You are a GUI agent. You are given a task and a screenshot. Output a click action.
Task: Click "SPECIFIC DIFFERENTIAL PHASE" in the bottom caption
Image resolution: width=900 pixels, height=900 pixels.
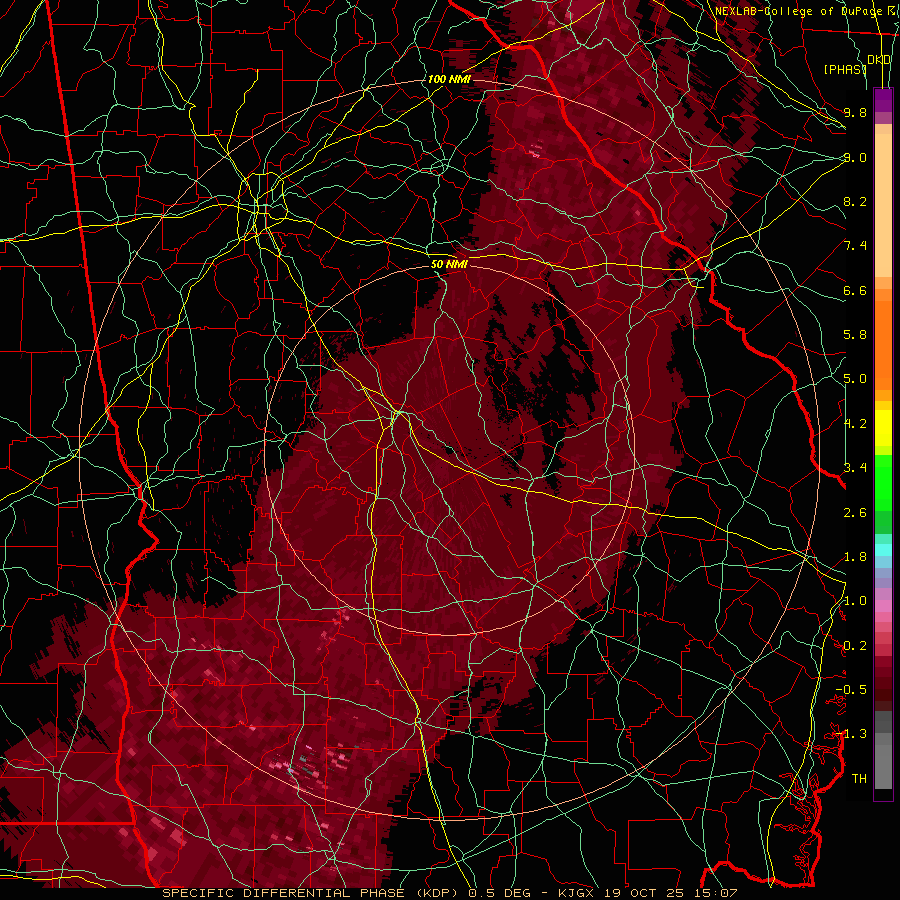tap(283, 893)
